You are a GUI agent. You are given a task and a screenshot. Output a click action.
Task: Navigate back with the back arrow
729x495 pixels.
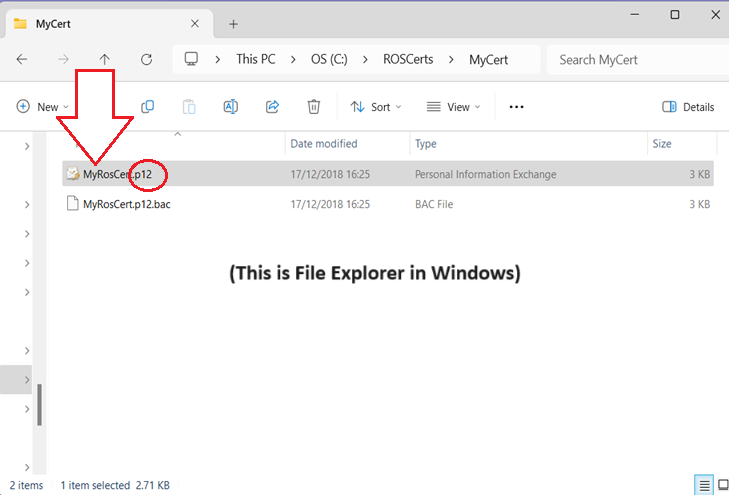(x=22, y=59)
